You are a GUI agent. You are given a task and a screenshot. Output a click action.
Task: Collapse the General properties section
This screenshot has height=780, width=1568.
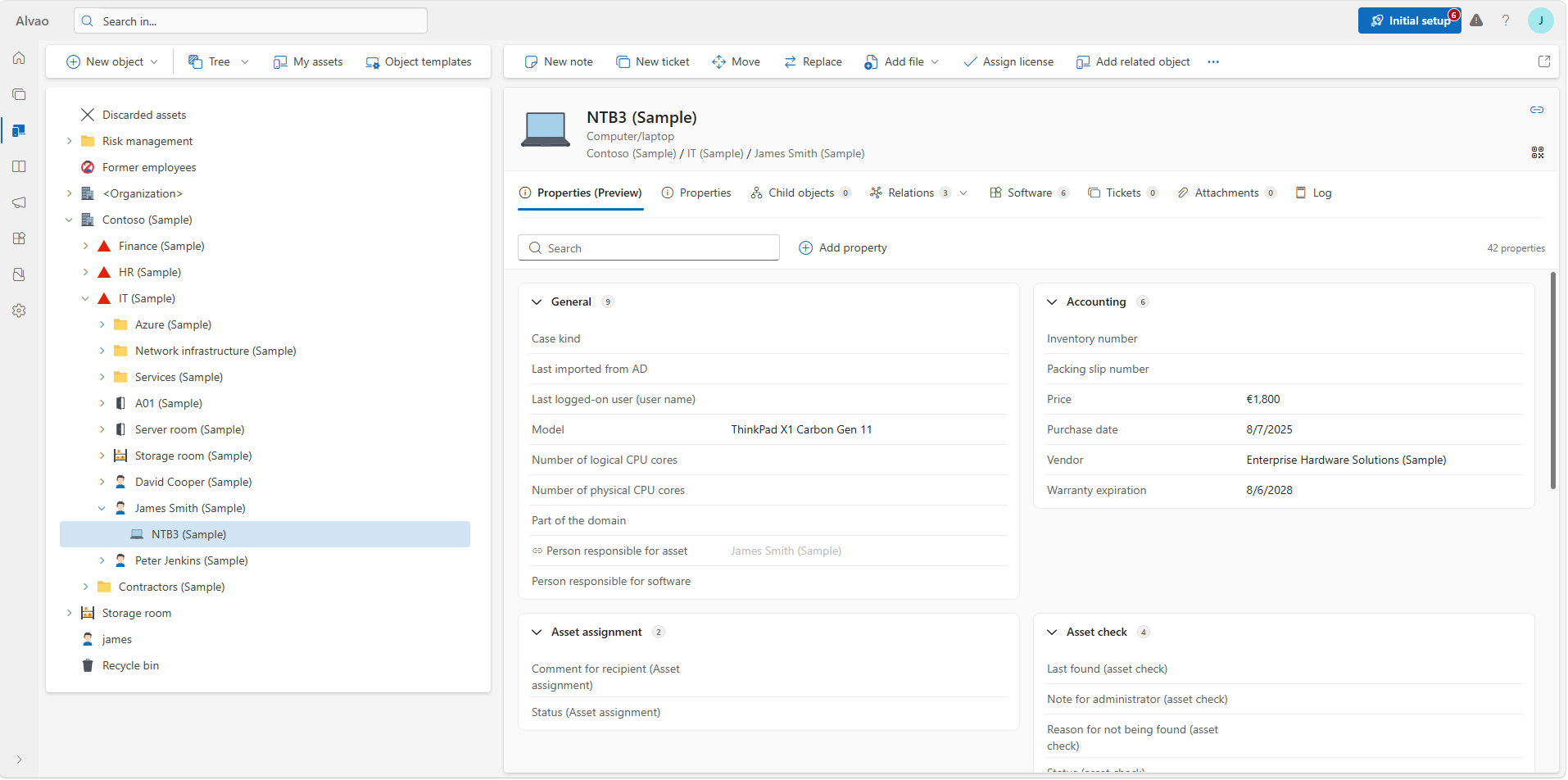click(x=537, y=302)
